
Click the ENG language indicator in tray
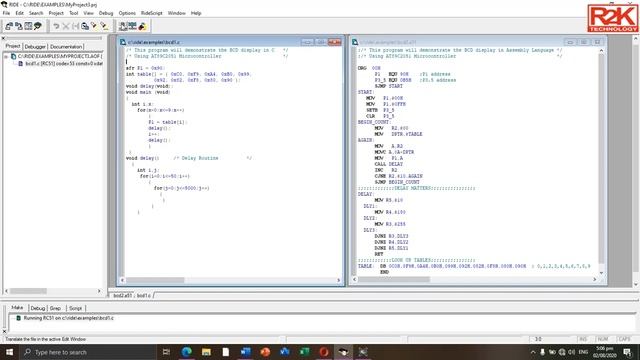pos(583,352)
